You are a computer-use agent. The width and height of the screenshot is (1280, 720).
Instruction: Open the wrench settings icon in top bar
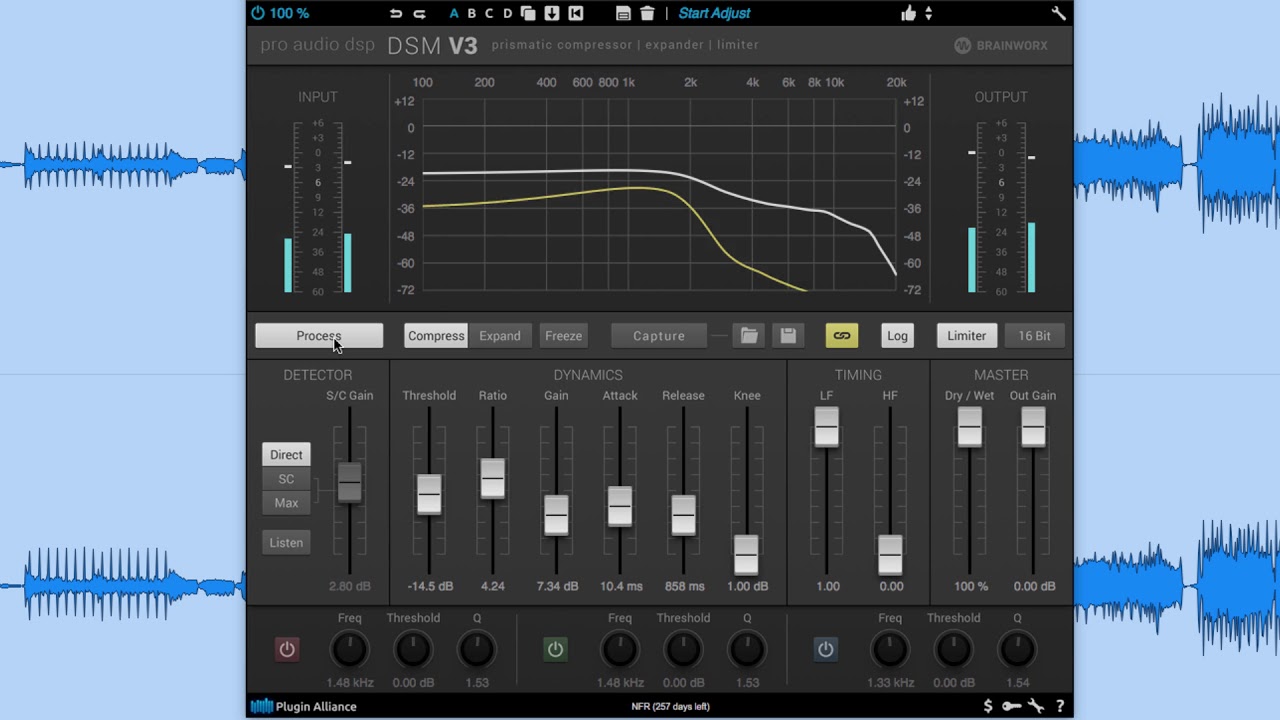click(x=1058, y=13)
